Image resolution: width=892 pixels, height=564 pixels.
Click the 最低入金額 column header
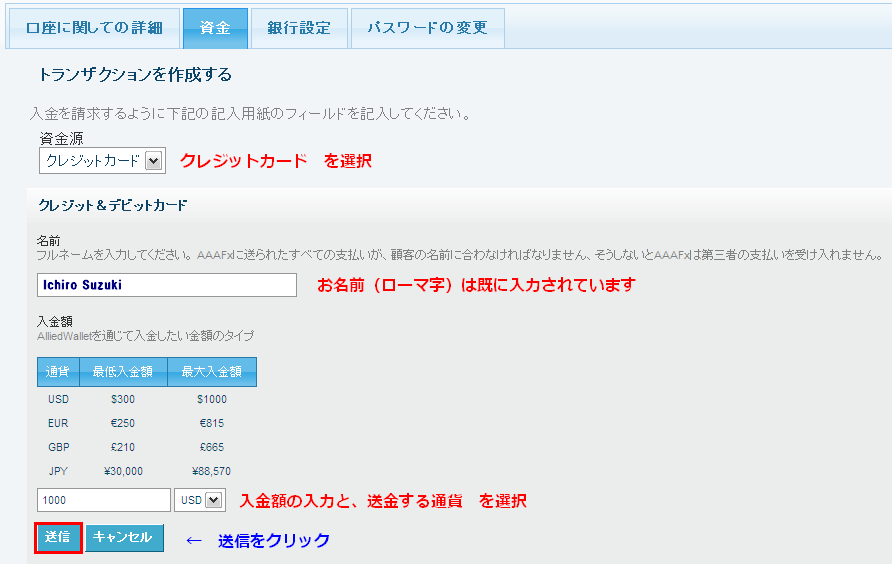tap(123, 372)
